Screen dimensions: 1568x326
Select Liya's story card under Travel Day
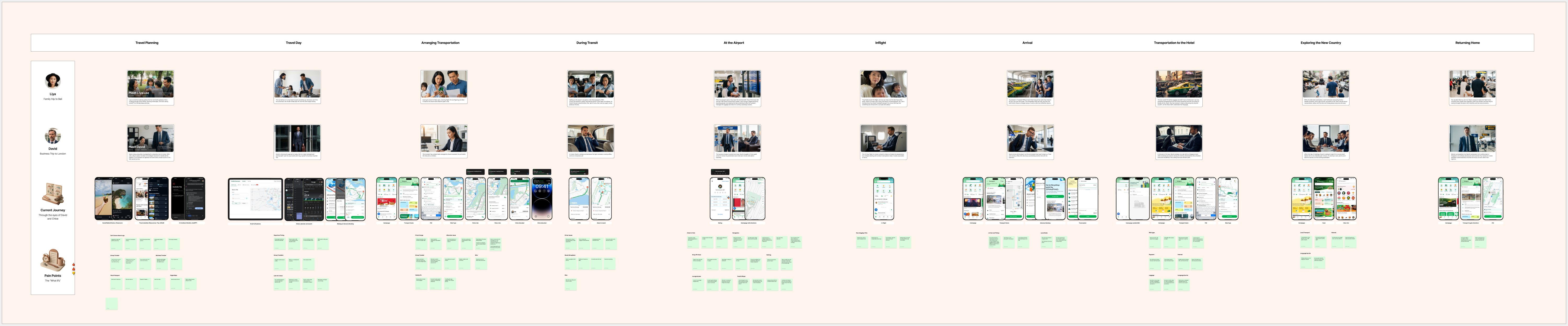(x=297, y=87)
